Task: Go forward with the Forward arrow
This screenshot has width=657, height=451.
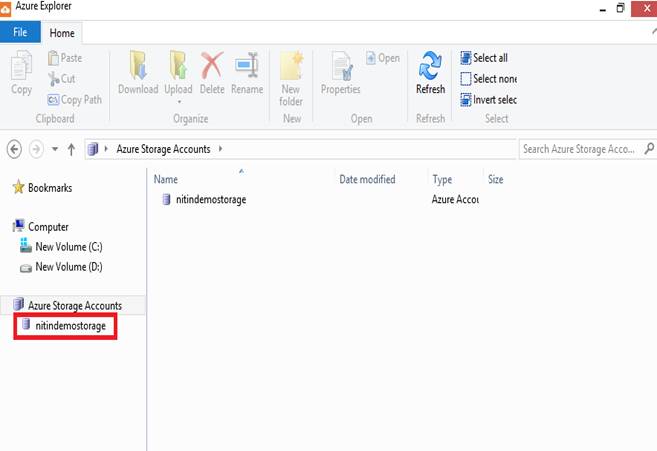Action: [36, 149]
